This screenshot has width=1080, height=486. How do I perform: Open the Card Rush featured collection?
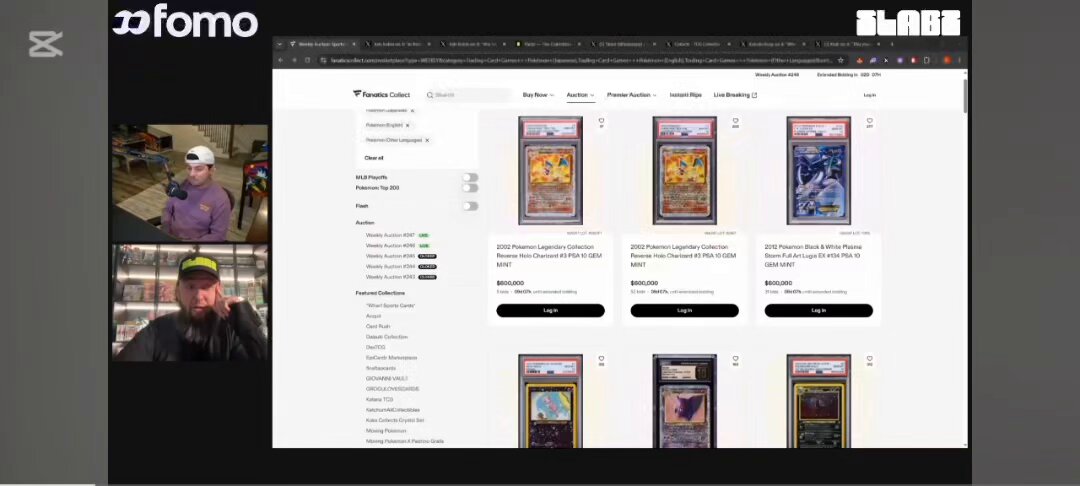(x=377, y=326)
